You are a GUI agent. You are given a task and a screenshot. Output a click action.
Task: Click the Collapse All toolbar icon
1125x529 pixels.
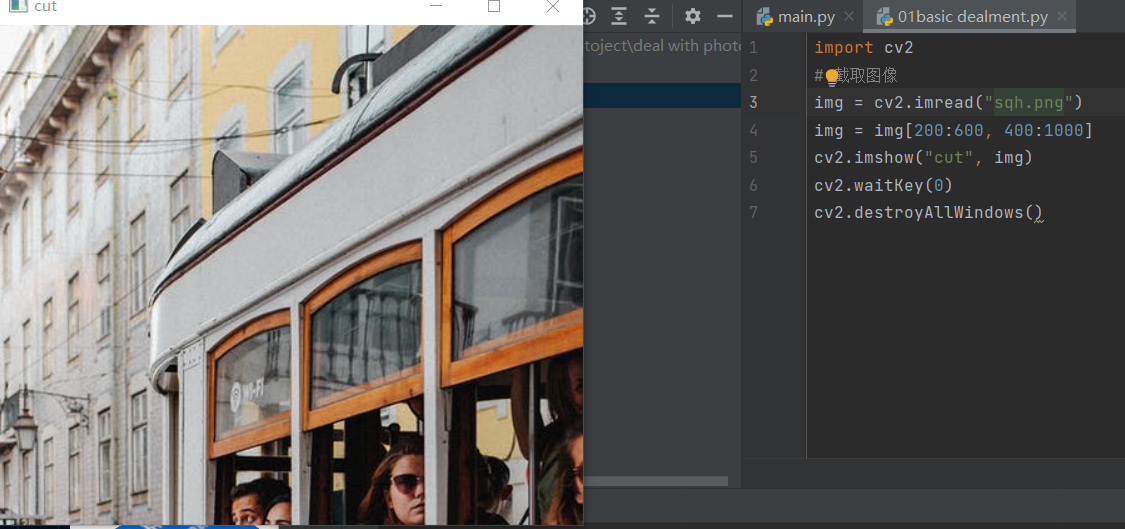(x=651, y=16)
